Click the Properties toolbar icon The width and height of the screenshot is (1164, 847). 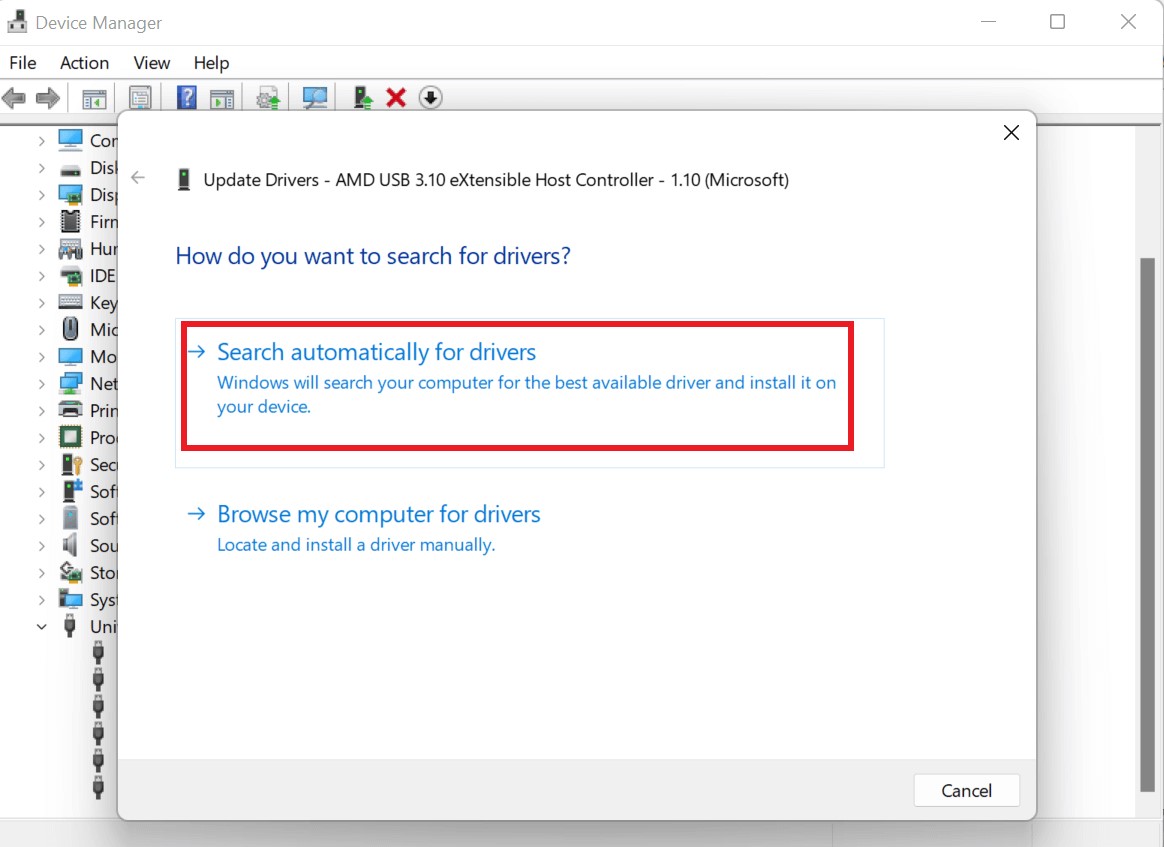(141, 98)
